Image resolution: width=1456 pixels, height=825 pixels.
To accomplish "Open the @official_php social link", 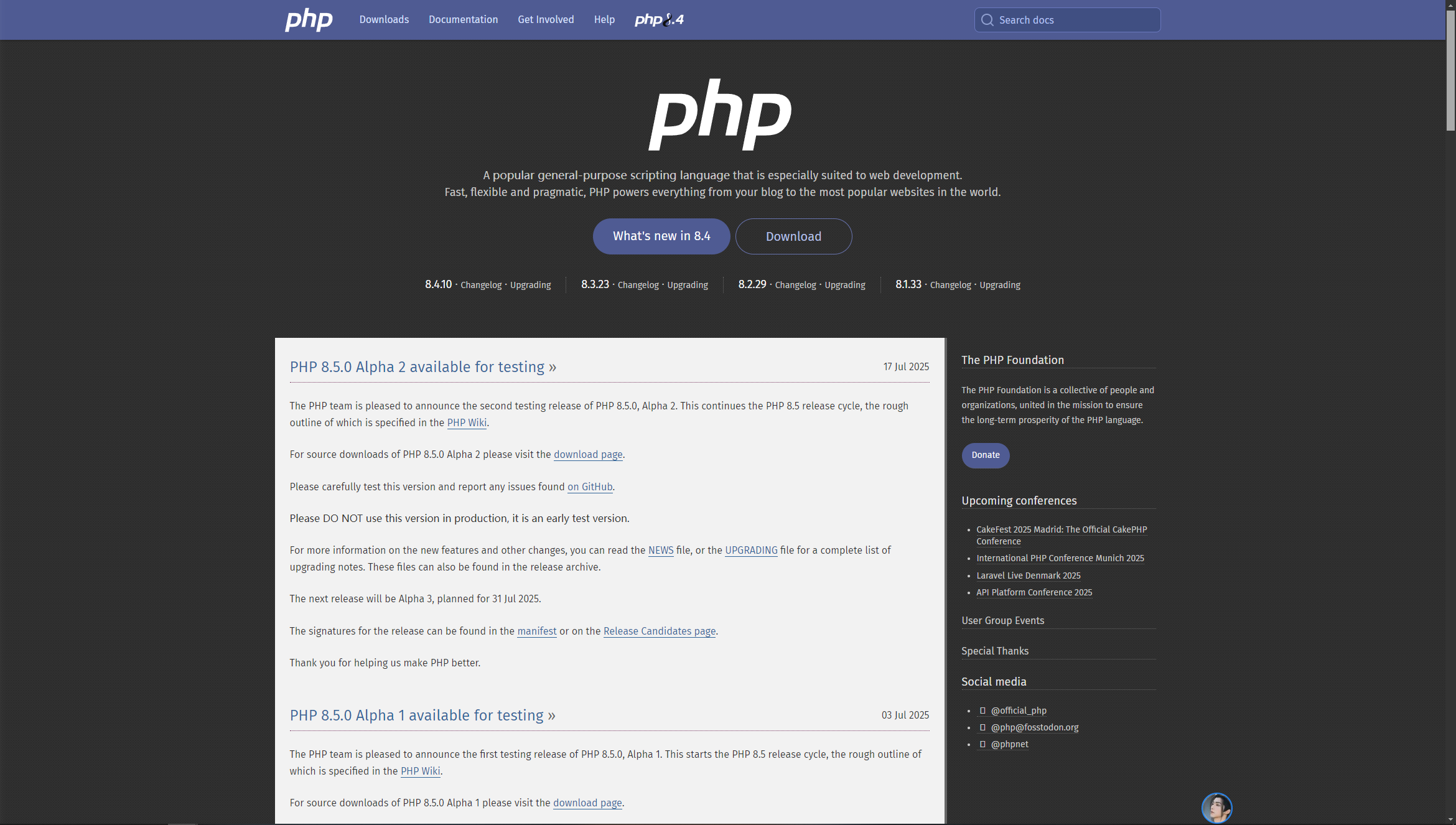I will tap(1019, 711).
